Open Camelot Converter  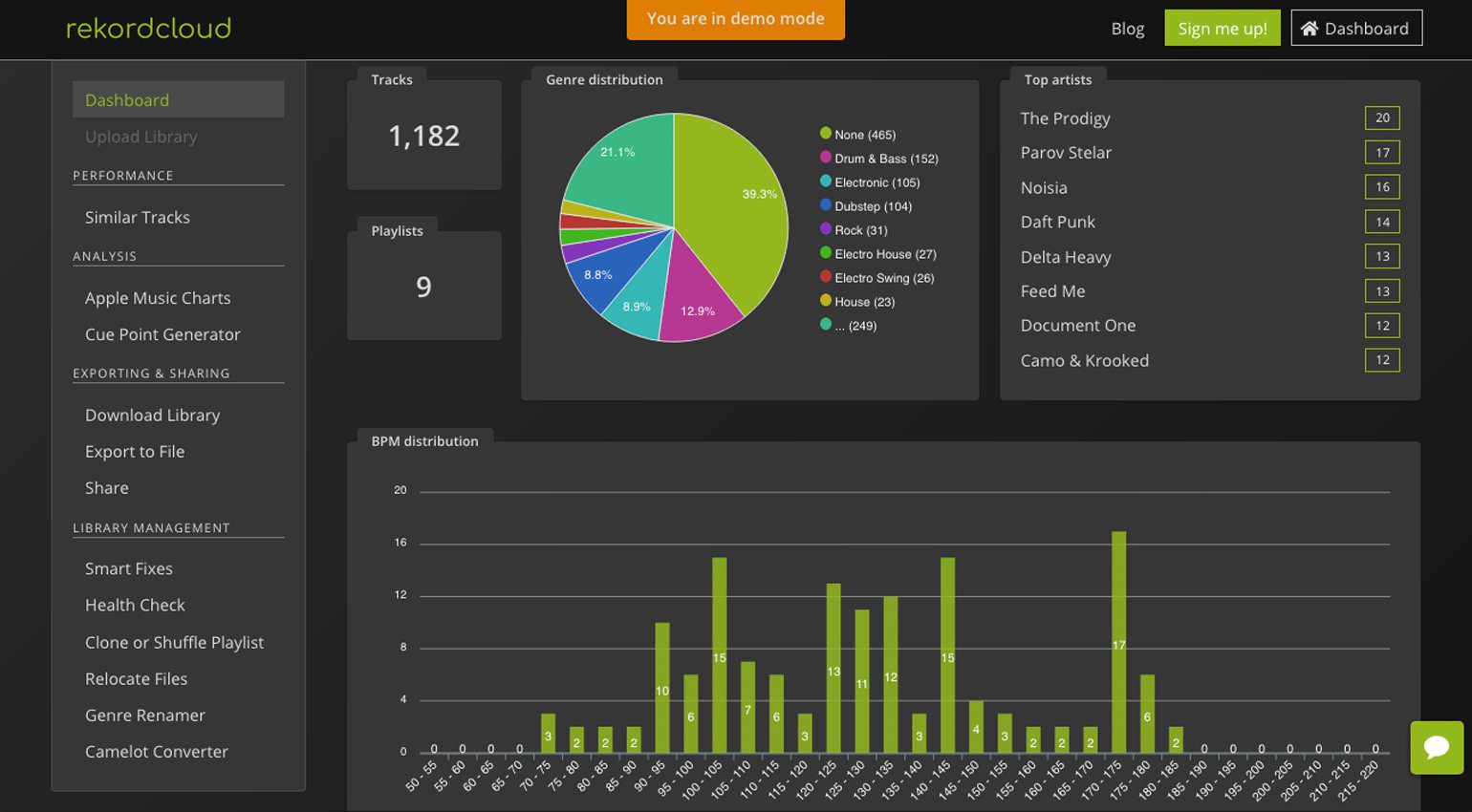point(157,751)
